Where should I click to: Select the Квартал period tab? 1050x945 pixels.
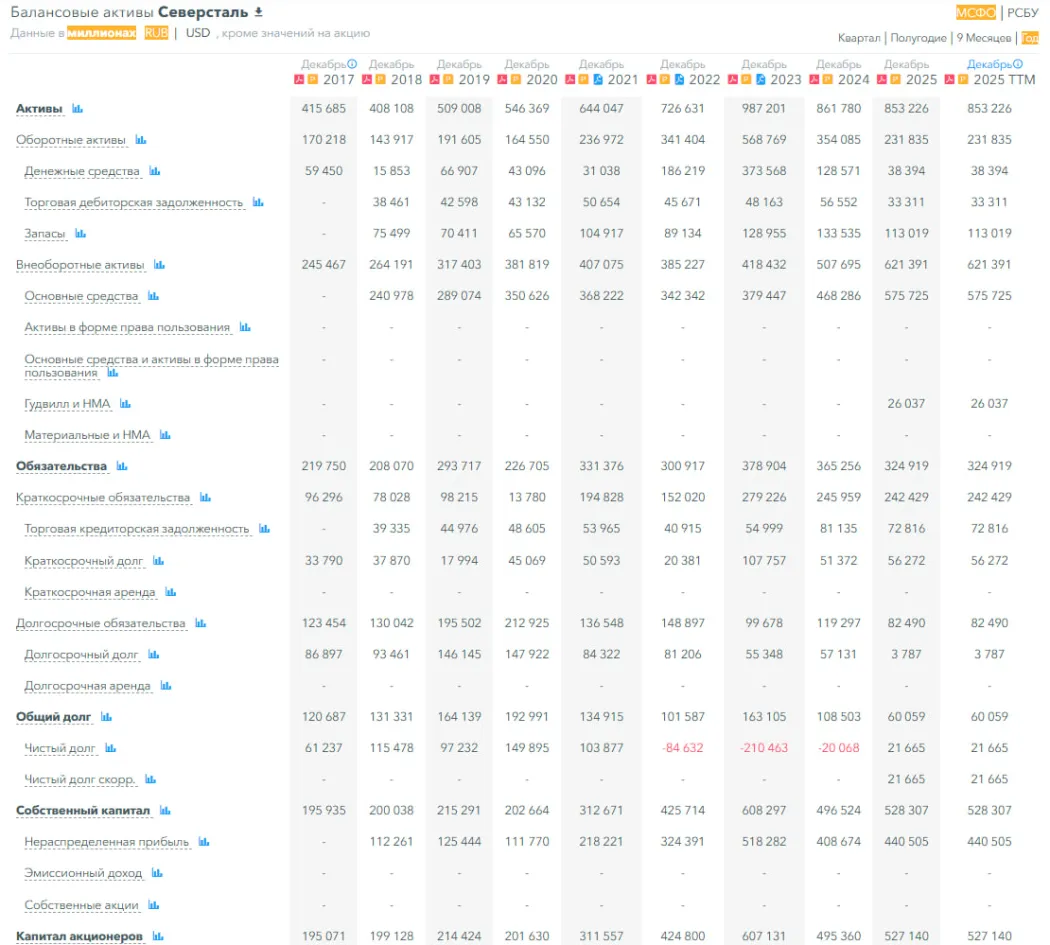[x=859, y=38]
